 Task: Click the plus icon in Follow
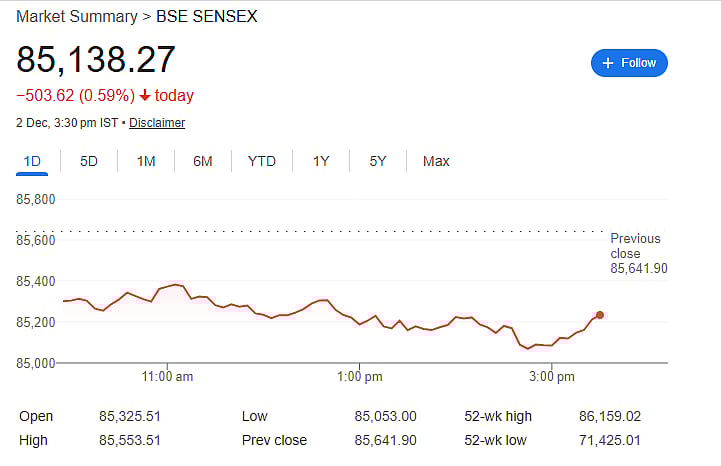click(x=607, y=63)
